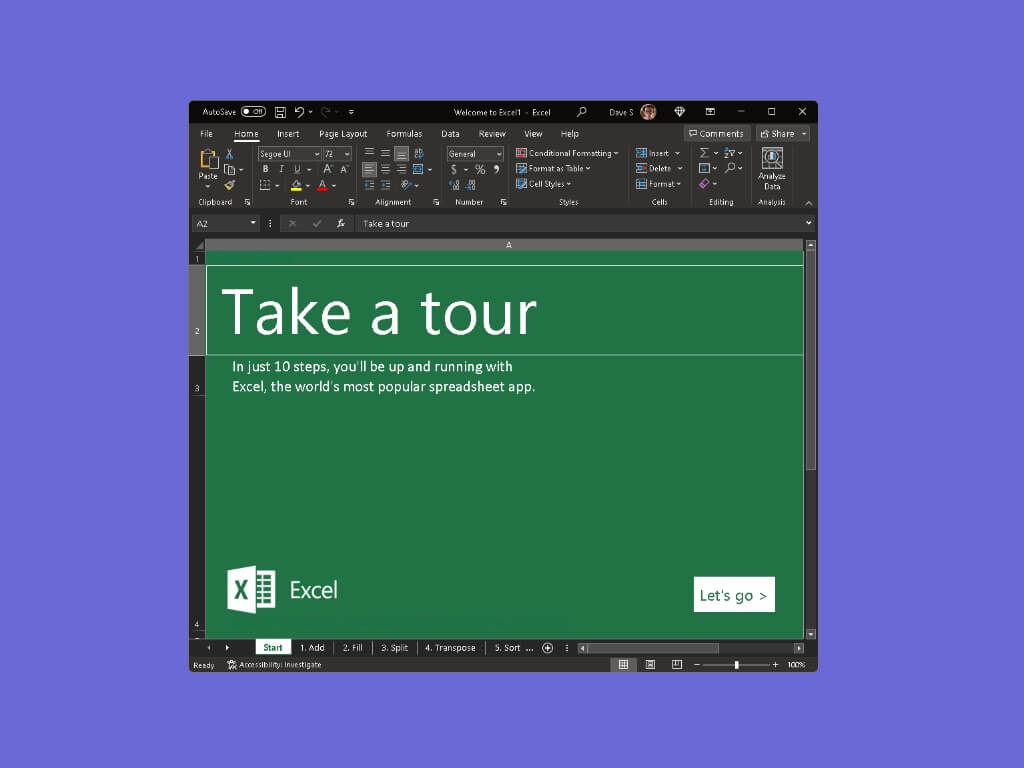1024x768 pixels.
Task: Open the '1. Add' sheet tab
Action: pyautogui.click(x=312, y=648)
